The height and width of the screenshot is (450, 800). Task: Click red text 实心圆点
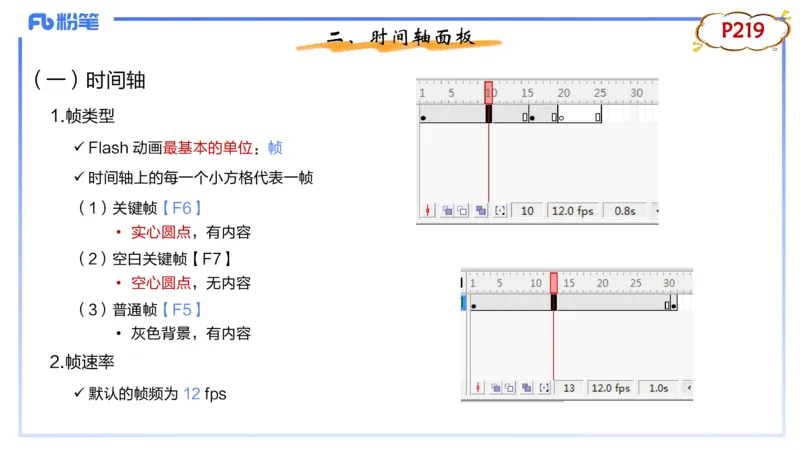tap(161, 232)
